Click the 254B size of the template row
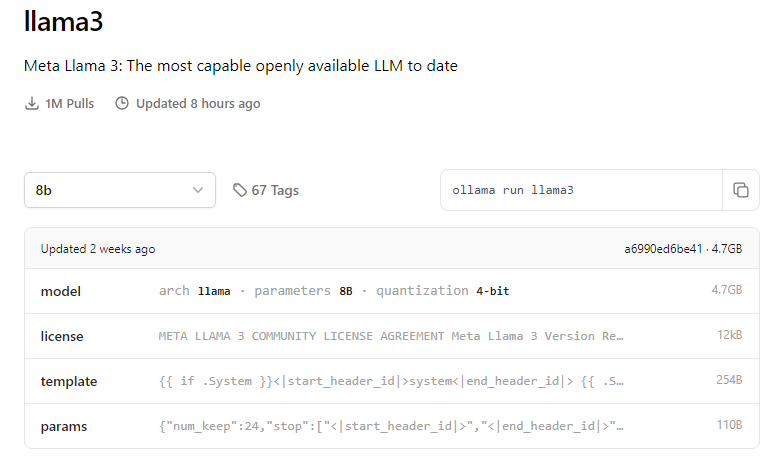The height and width of the screenshot is (460, 784). [727, 381]
